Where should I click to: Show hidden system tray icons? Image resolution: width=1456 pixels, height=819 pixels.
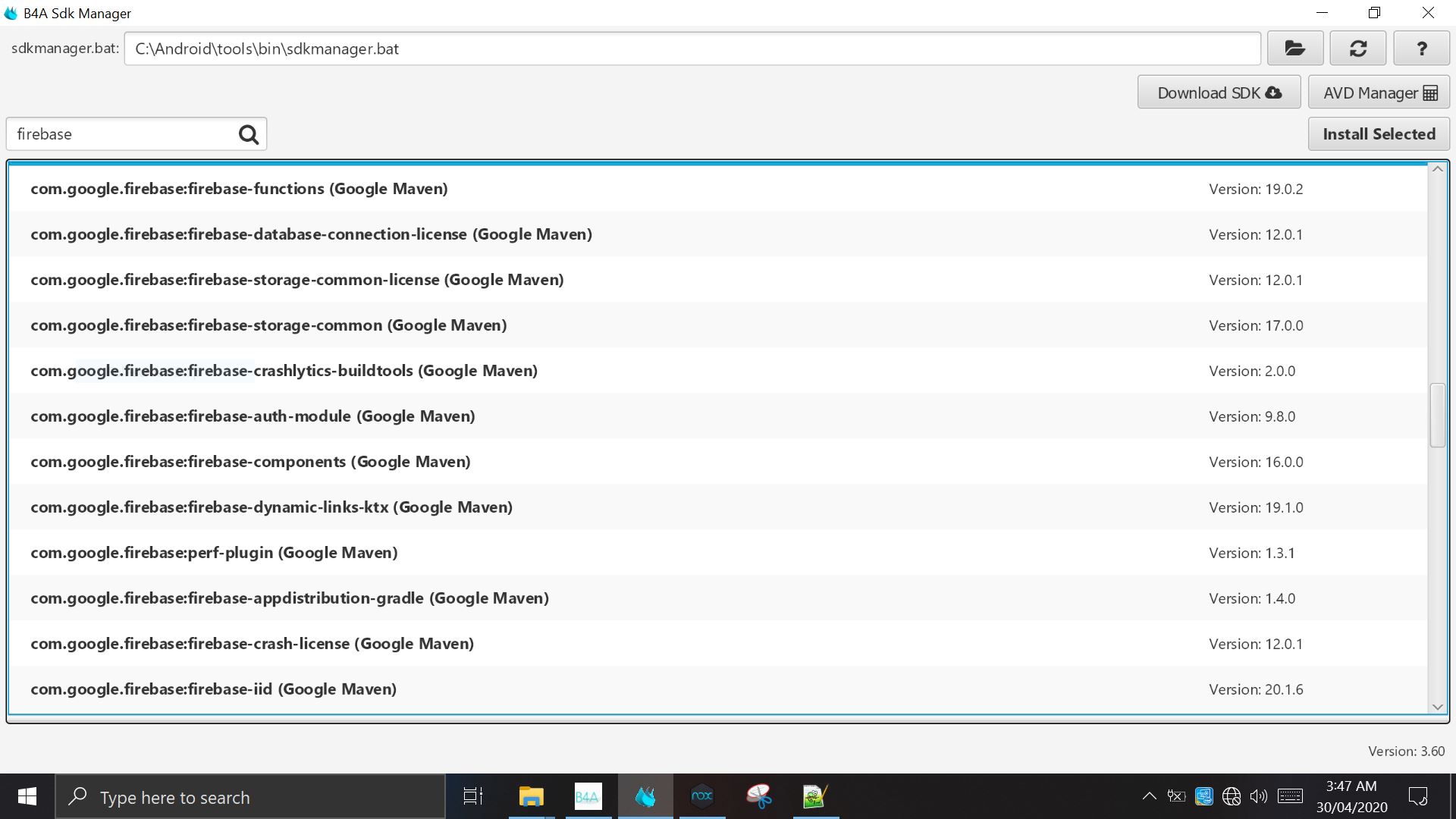pyautogui.click(x=1150, y=796)
